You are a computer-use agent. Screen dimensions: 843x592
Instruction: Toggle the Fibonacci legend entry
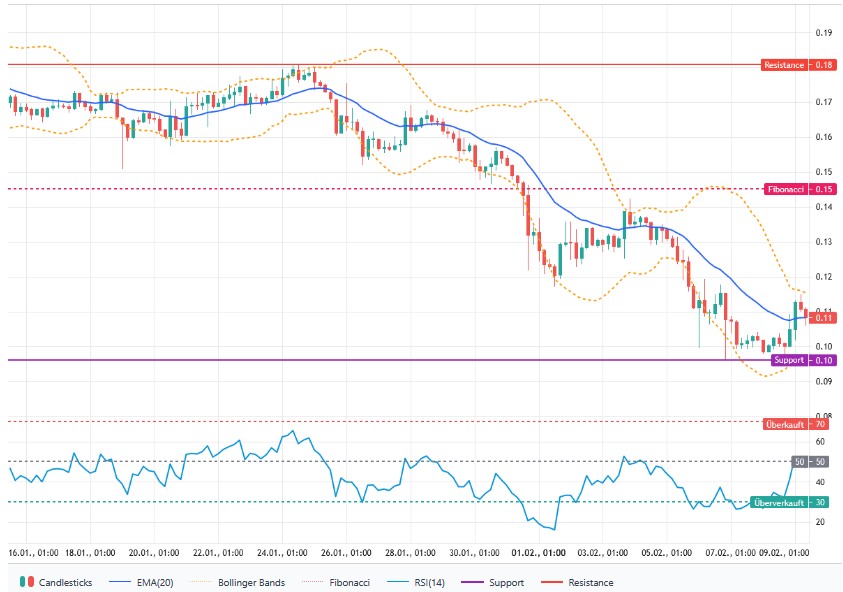343,582
